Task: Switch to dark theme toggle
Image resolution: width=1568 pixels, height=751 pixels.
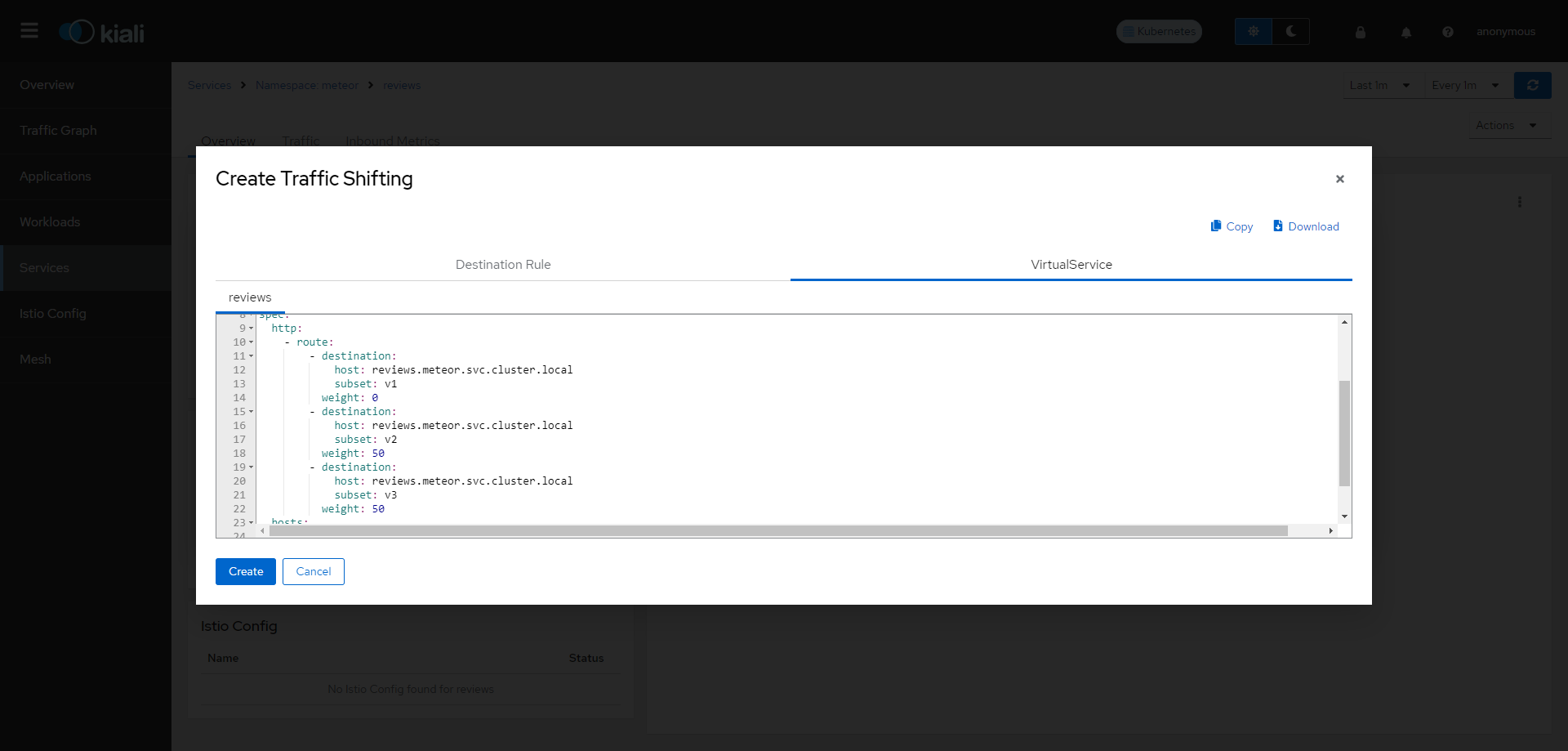Action: tap(1291, 31)
